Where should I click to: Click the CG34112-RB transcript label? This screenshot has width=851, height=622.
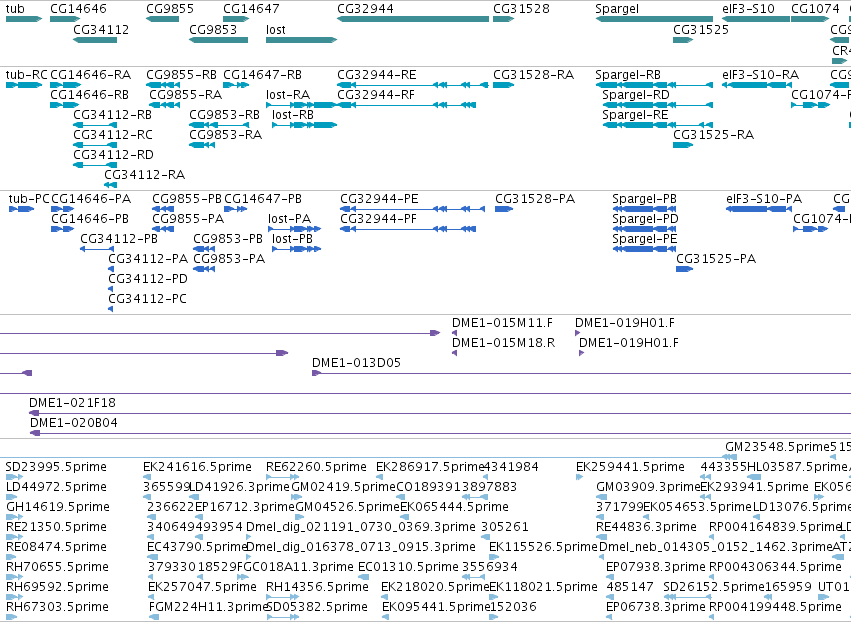click(113, 115)
